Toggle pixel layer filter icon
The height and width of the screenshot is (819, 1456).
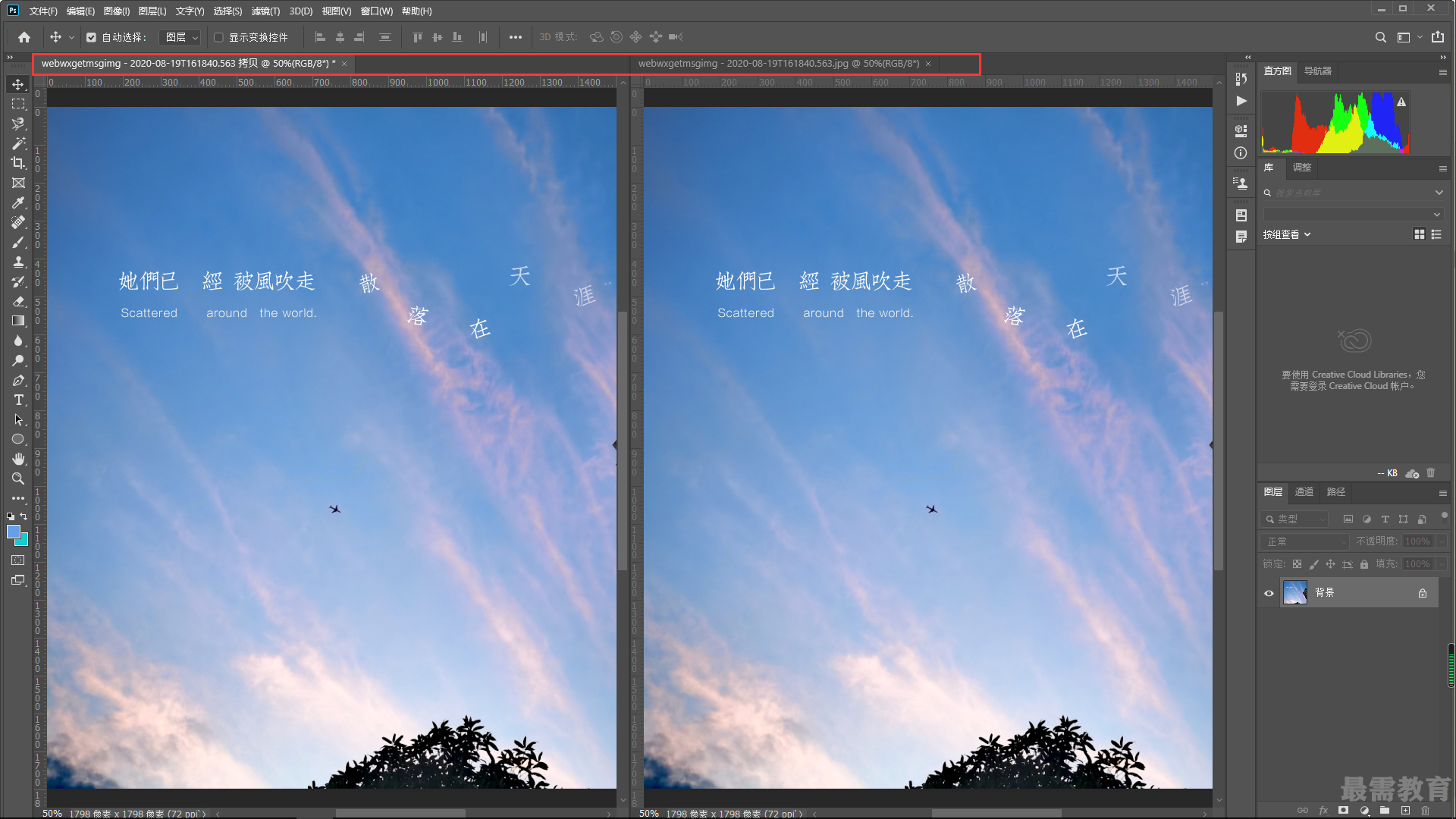point(1348,519)
